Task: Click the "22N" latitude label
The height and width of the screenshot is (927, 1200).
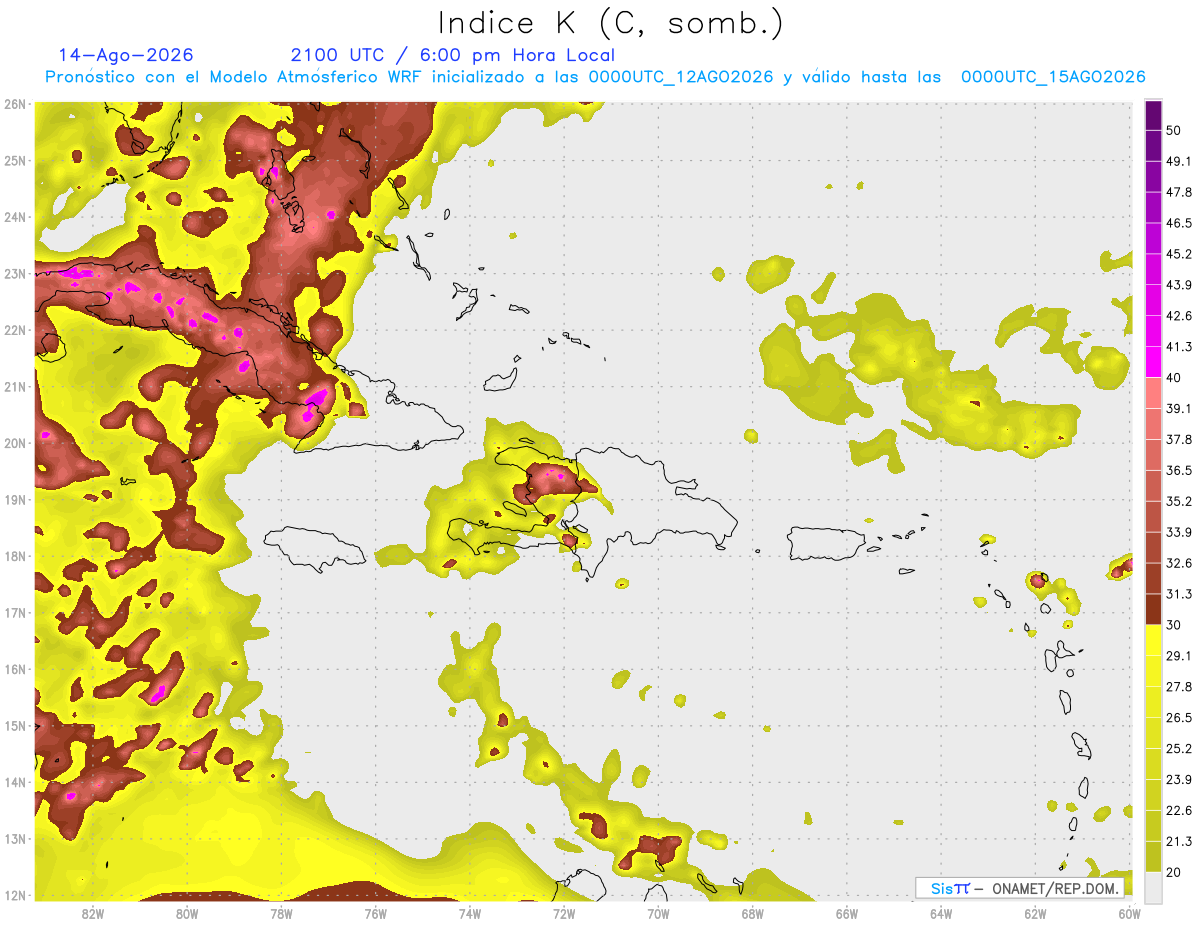Action: (15, 330)
